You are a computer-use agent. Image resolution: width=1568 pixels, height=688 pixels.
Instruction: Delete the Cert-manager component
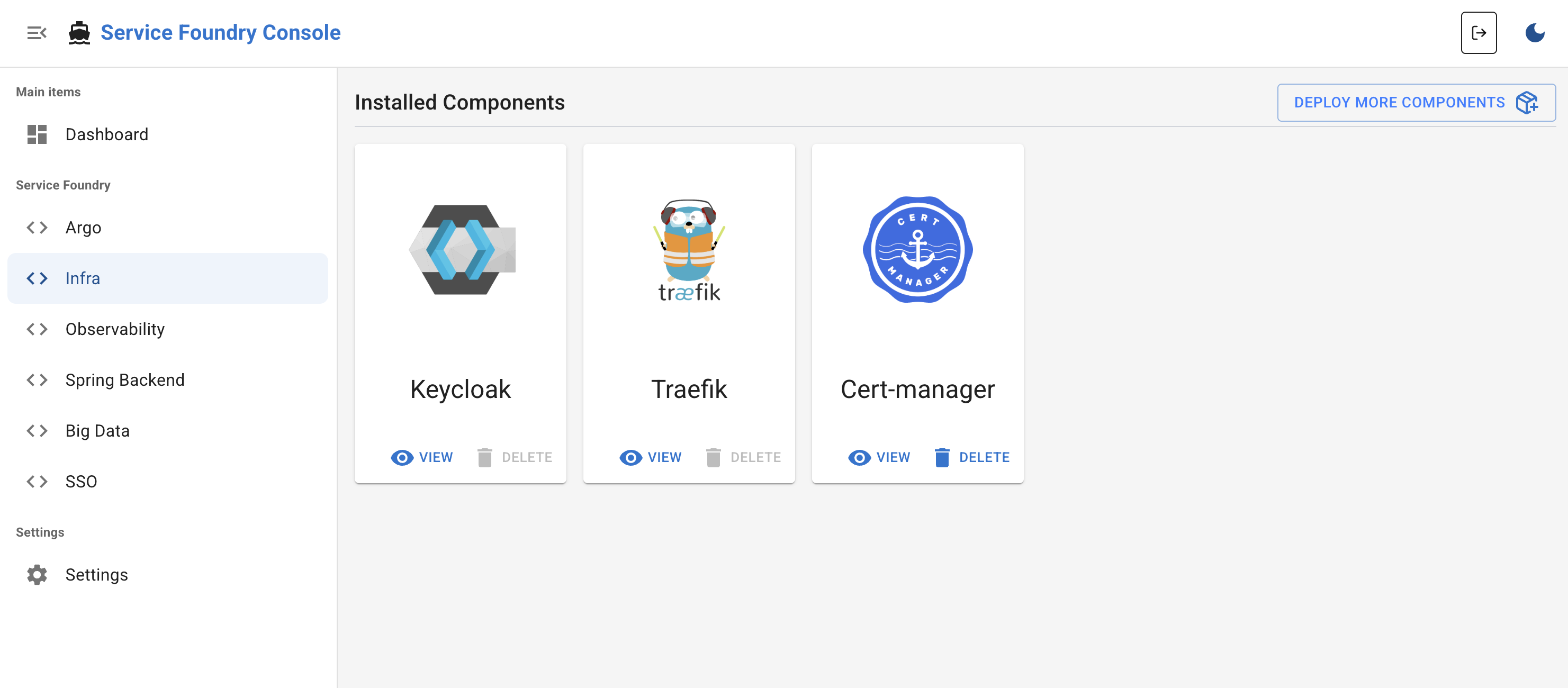(x=972, y=457)
